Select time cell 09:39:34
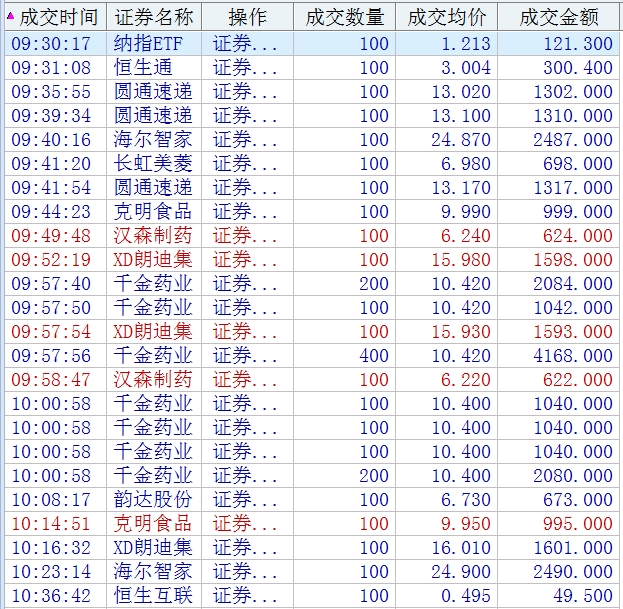Image resolution: width=623 pixels, height=609 pixels. pos(51,116)
